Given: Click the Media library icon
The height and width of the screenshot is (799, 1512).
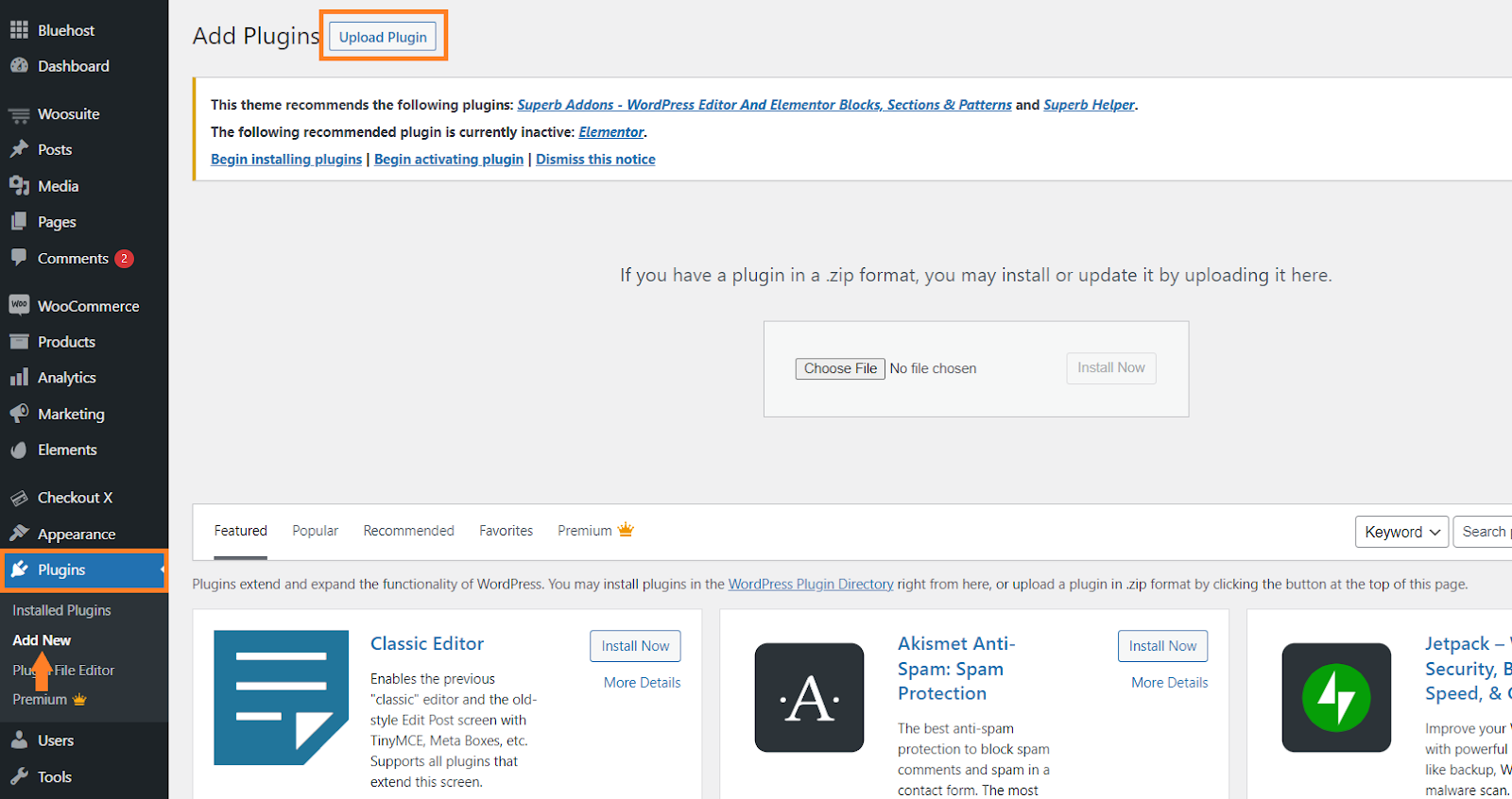Looking at the screenshot, I should (19, 186).
